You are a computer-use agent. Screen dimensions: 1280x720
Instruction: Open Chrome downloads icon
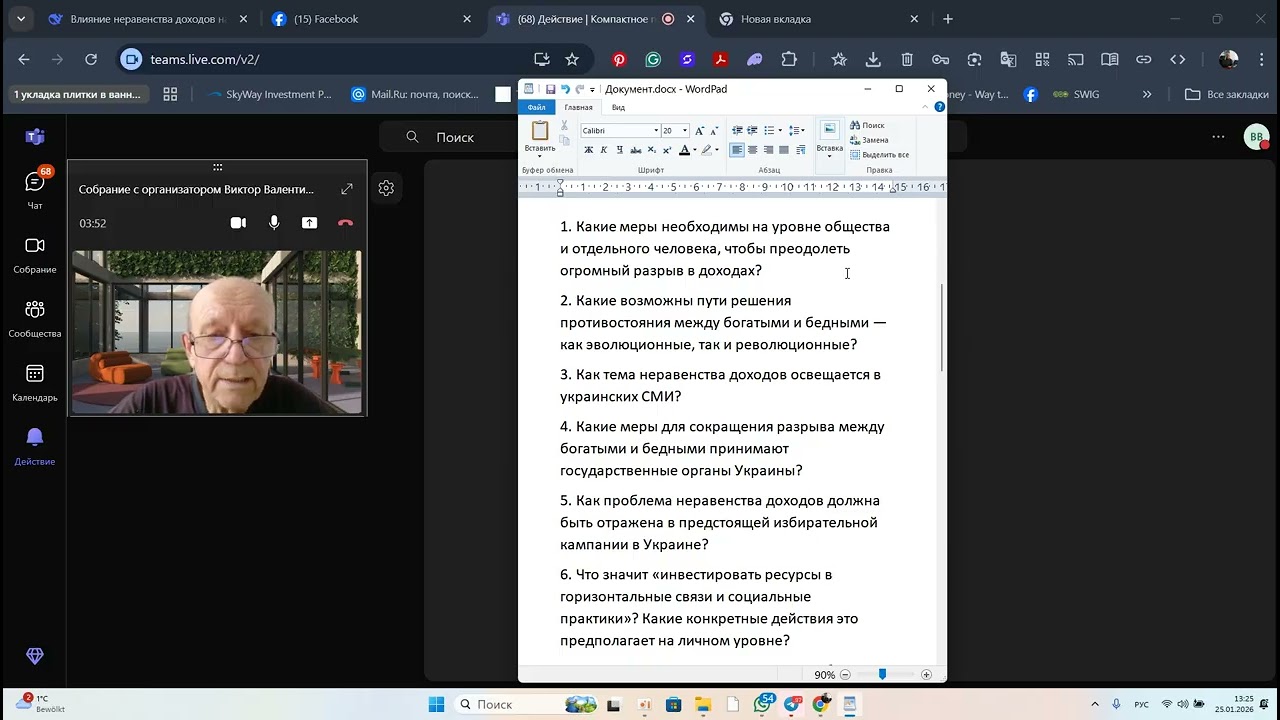(873, 60)
